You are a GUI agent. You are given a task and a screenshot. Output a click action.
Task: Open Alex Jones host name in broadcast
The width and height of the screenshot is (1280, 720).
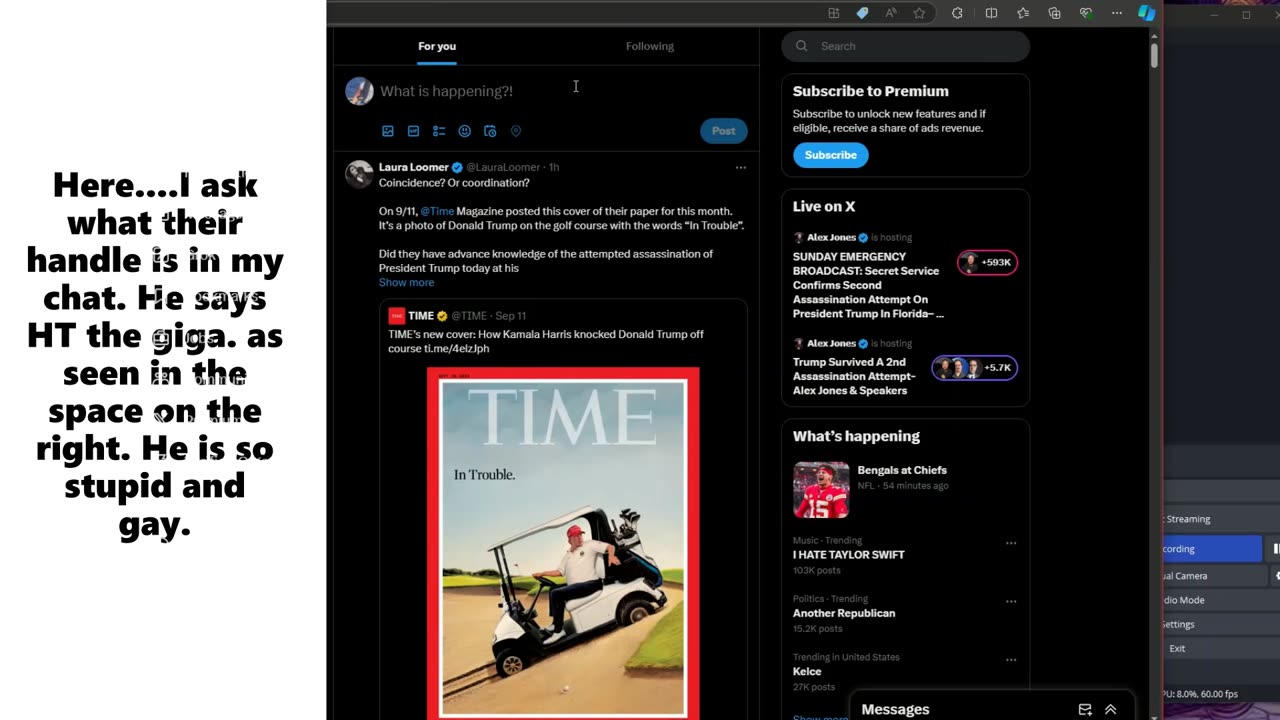tap(831, 237)
